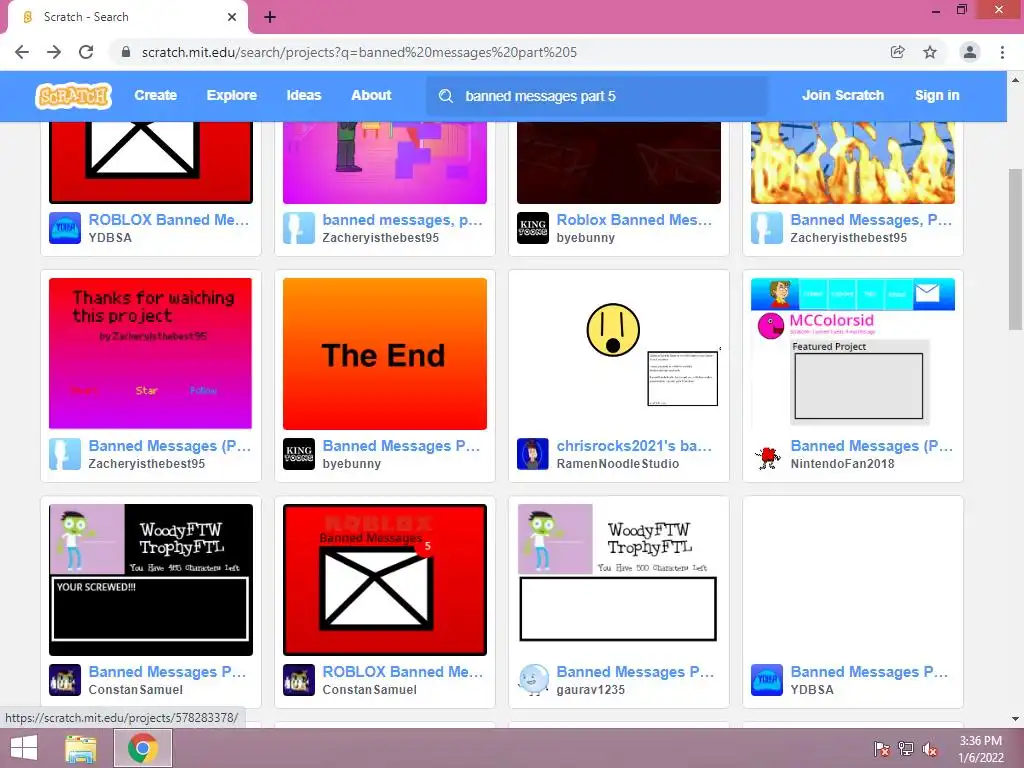Click the browser forward arrow

(x=54, y=52)
